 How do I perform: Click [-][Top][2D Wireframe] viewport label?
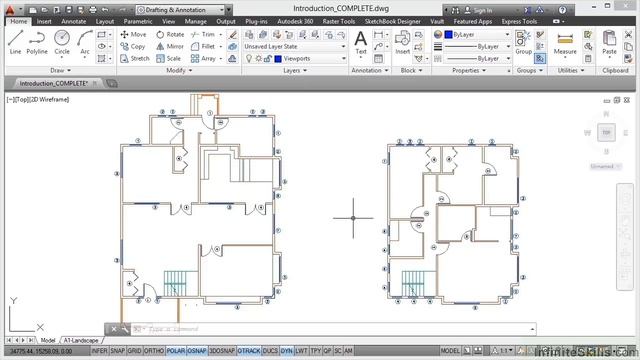click(x=38, y=99)
